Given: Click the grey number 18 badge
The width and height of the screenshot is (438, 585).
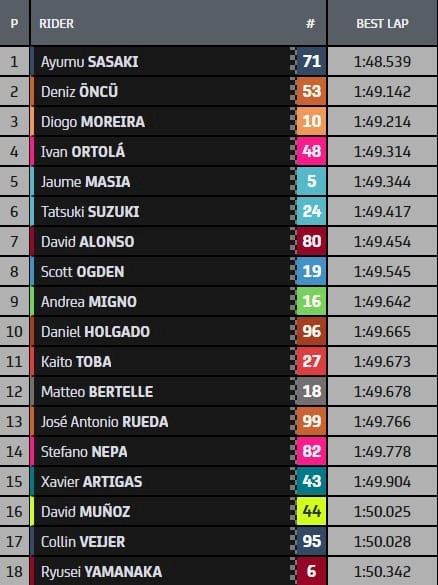Looking at the screenshot, I should [x=311, y=391].
